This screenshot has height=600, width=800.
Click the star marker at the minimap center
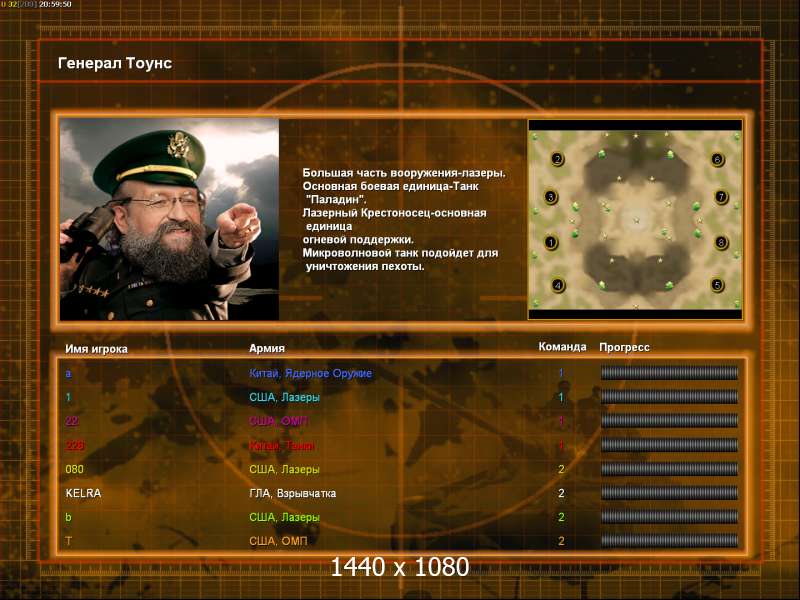click(636, 220)
